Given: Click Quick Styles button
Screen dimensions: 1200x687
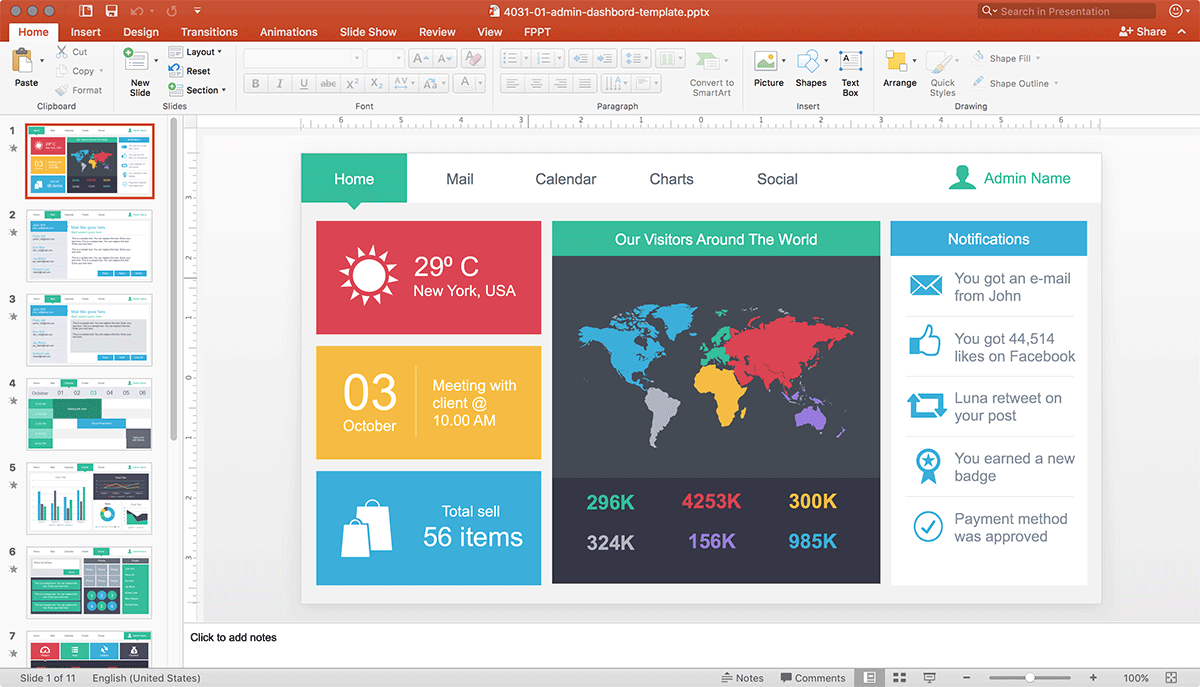Looking at the screenshot, I should 942,73.
